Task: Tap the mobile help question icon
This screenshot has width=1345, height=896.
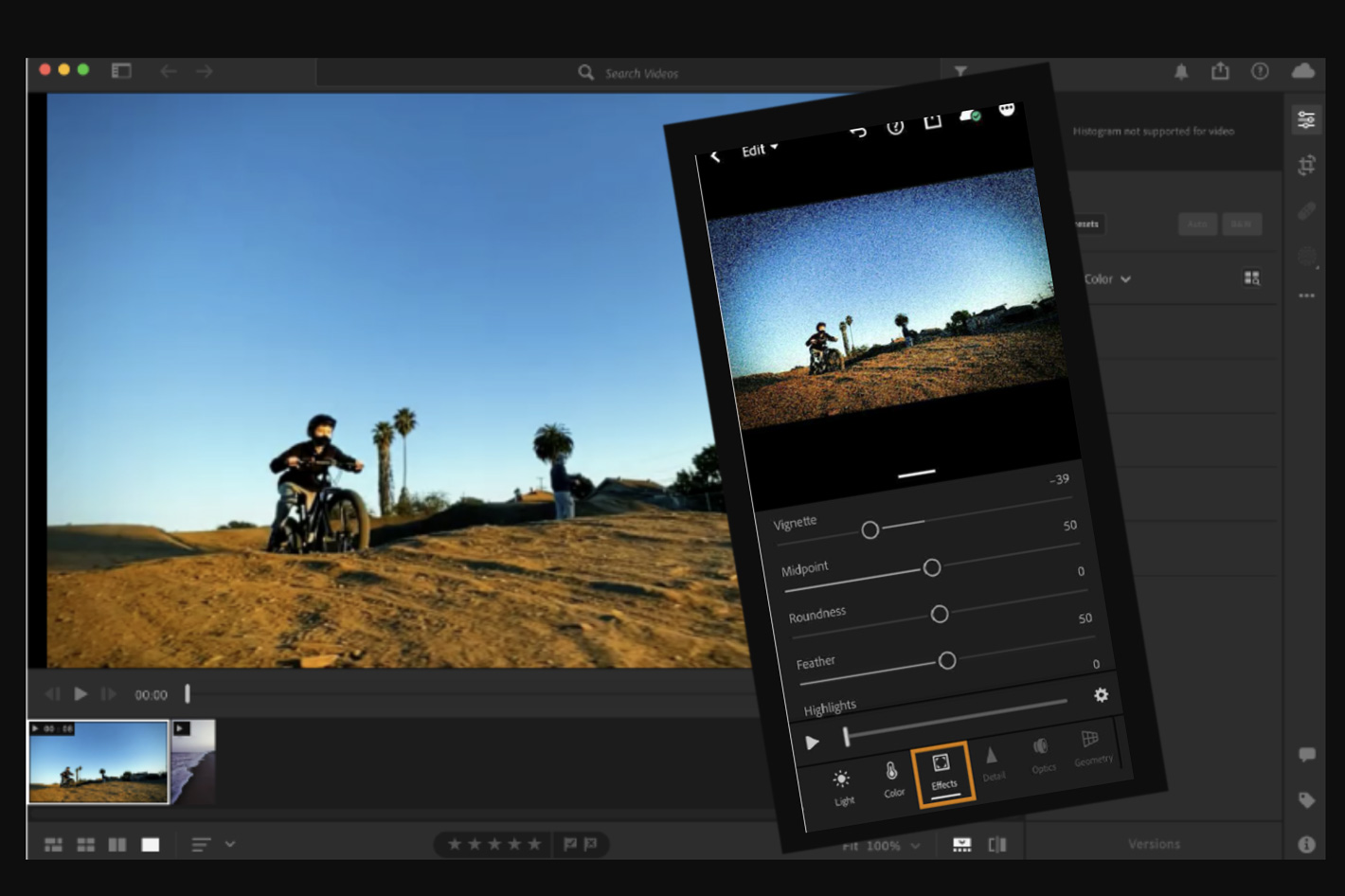Action: tap(895, 127)
